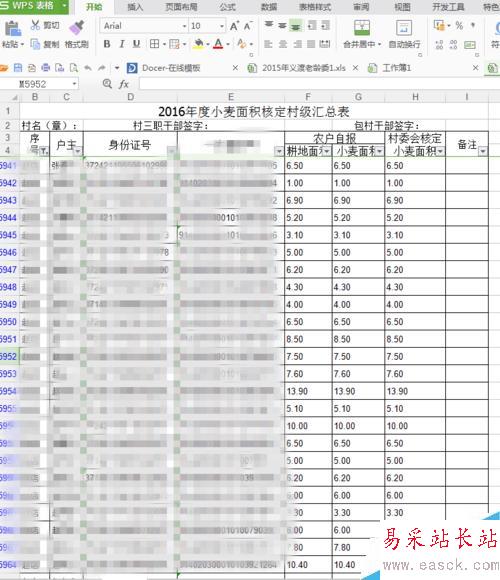The image size is (500, 580).
Task: Click cell 10.00 in column H
Action: tap(415, 426)
